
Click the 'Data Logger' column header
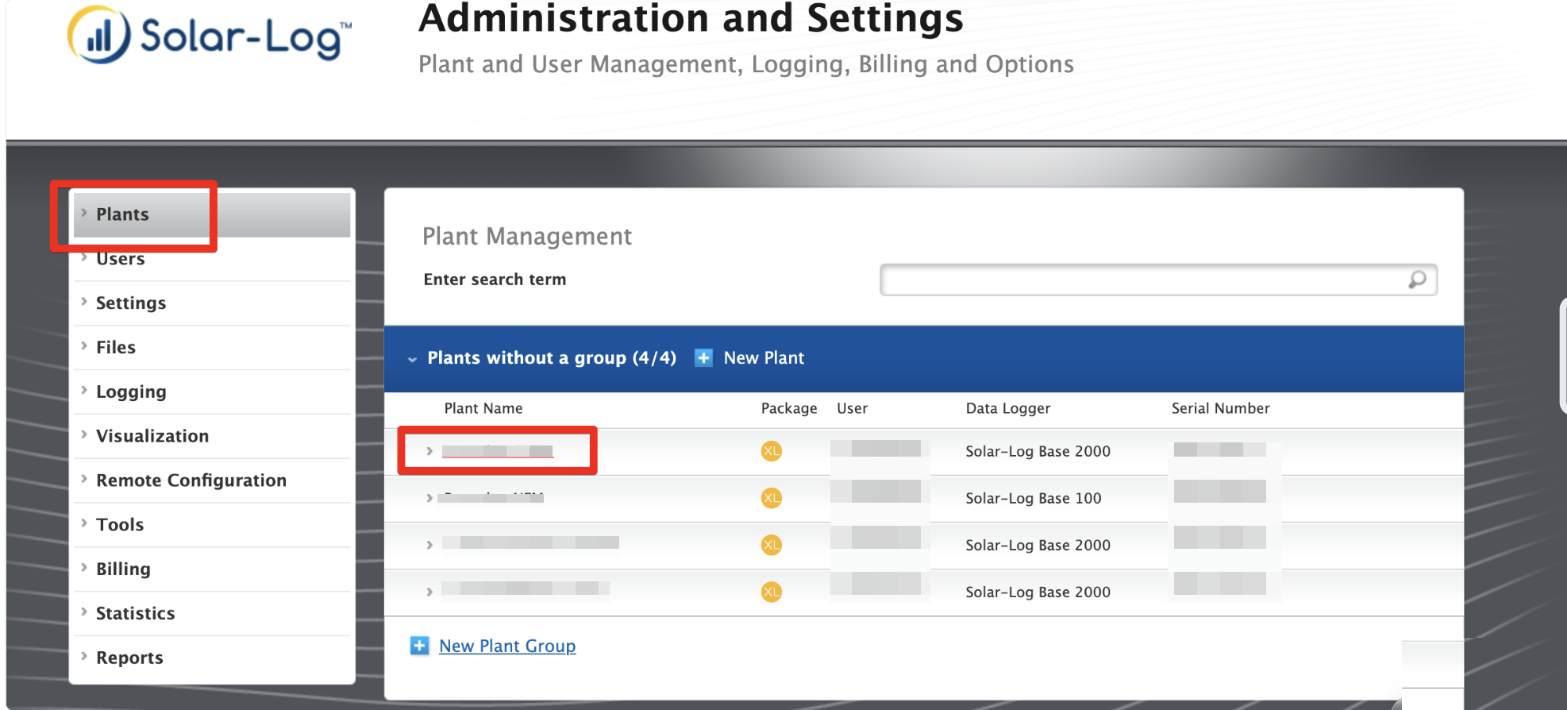point(1008,408)
